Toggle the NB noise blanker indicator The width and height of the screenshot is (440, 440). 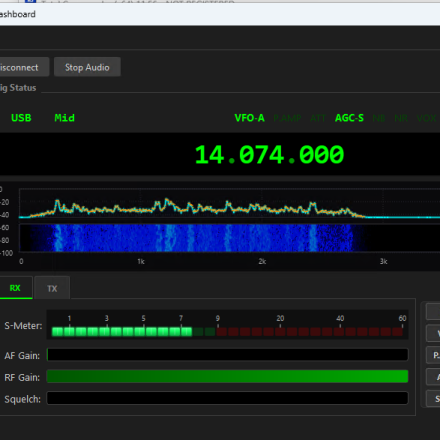(379, 118)
